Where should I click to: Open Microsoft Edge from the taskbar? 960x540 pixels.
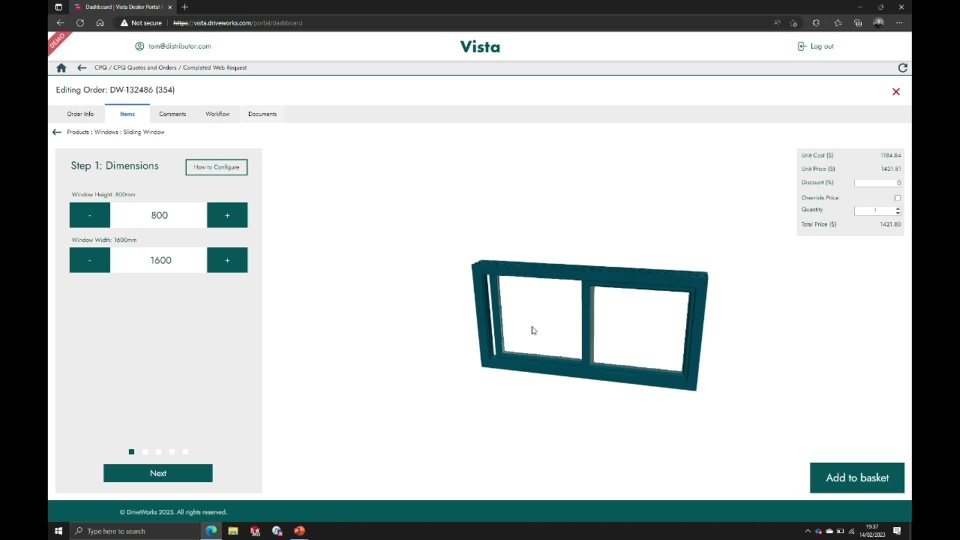click(211, 531)
